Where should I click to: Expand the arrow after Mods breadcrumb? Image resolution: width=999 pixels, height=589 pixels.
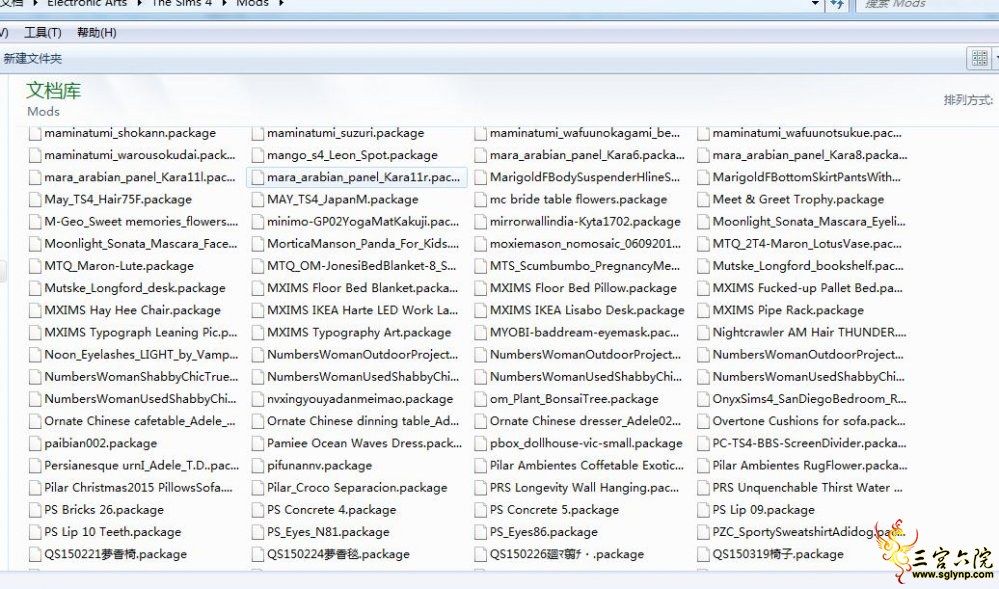coord(281,3)
